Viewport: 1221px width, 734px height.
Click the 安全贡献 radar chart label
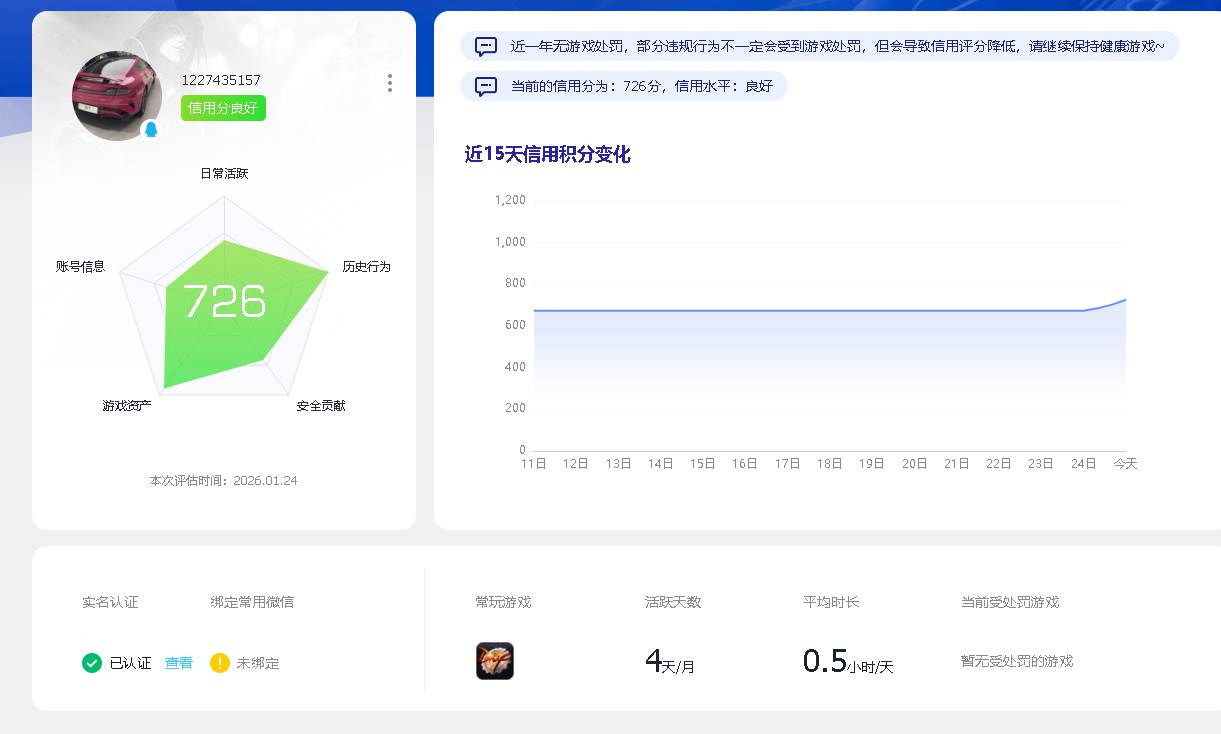point(318,408)
